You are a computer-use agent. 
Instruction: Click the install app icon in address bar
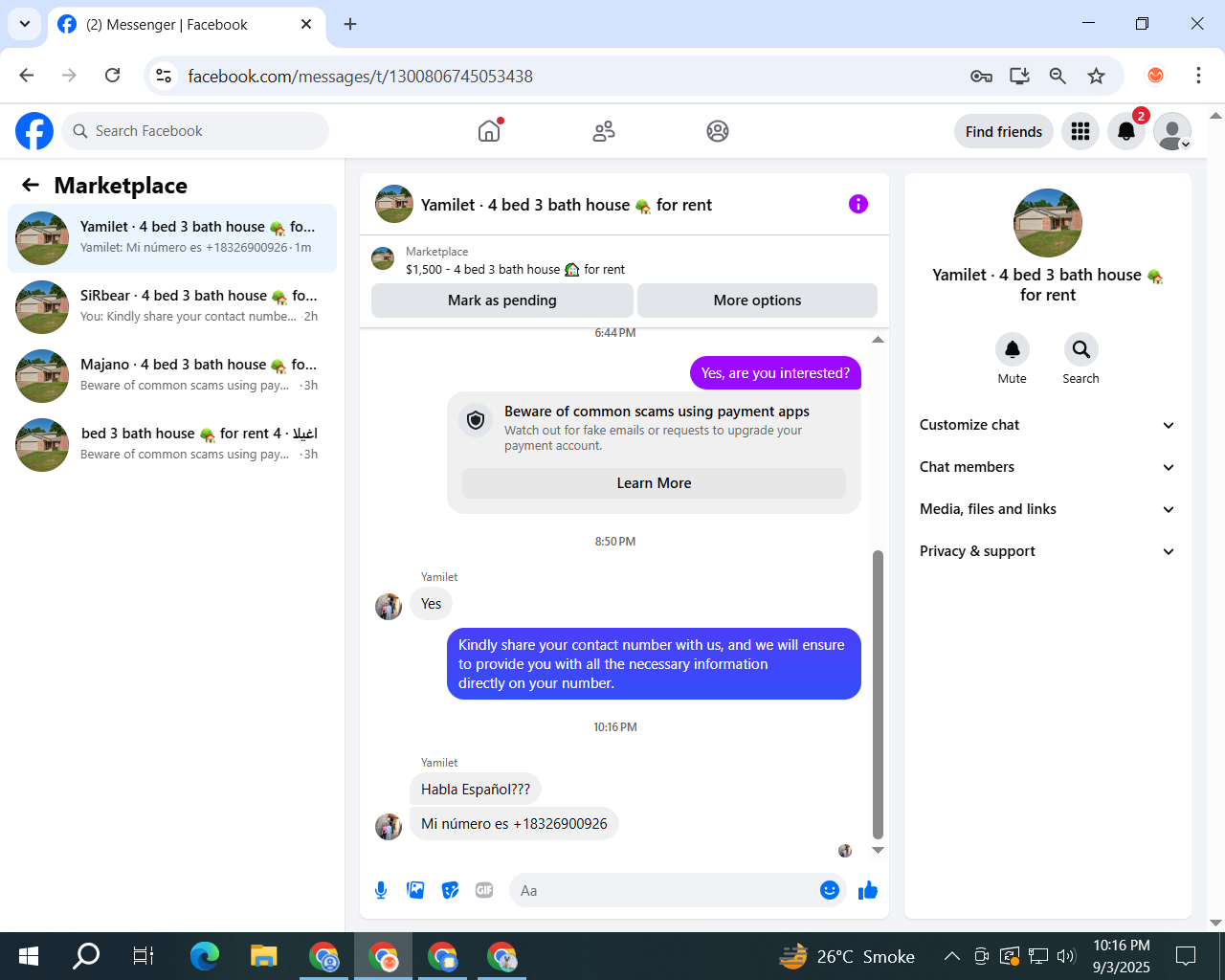coord(1019,76)
